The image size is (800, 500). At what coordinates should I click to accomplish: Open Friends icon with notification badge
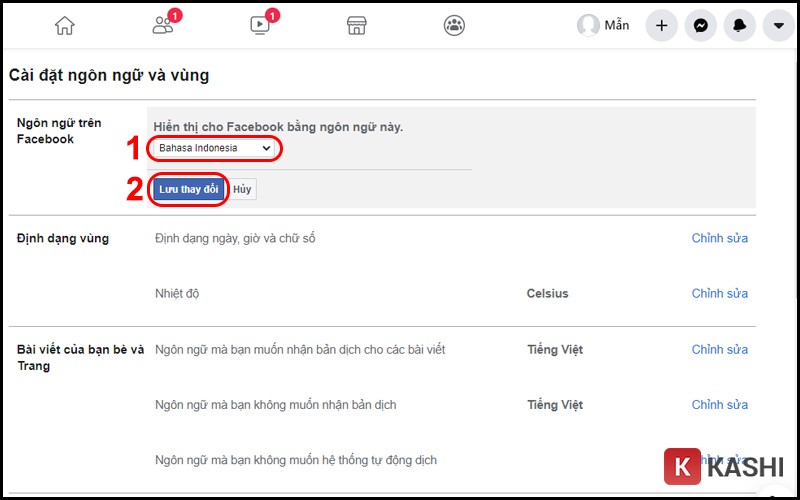point(163,25)
